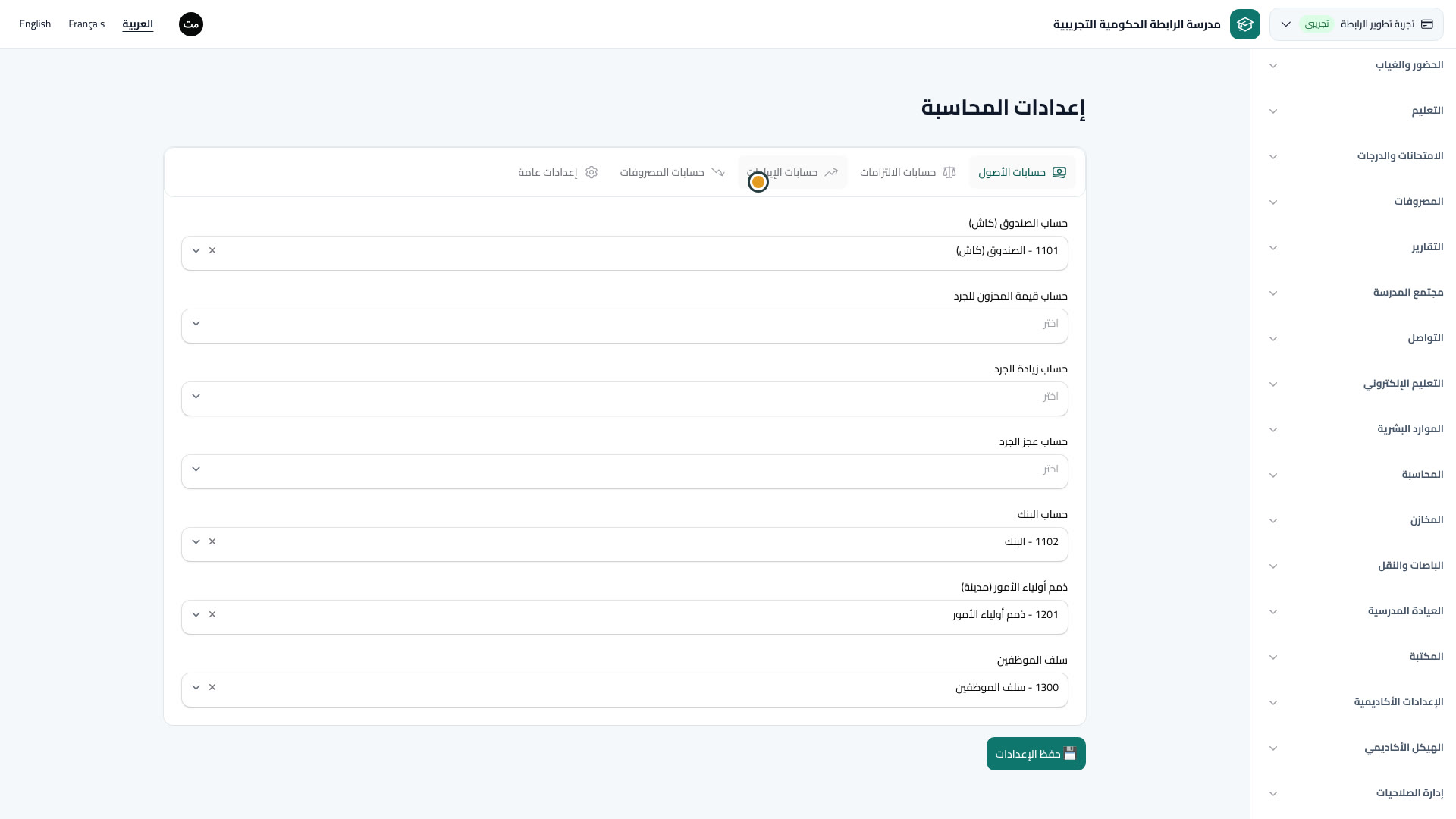Expand العيادة المدرسية sidebar section
1456x819 pixels.
tap(1356, 611)
